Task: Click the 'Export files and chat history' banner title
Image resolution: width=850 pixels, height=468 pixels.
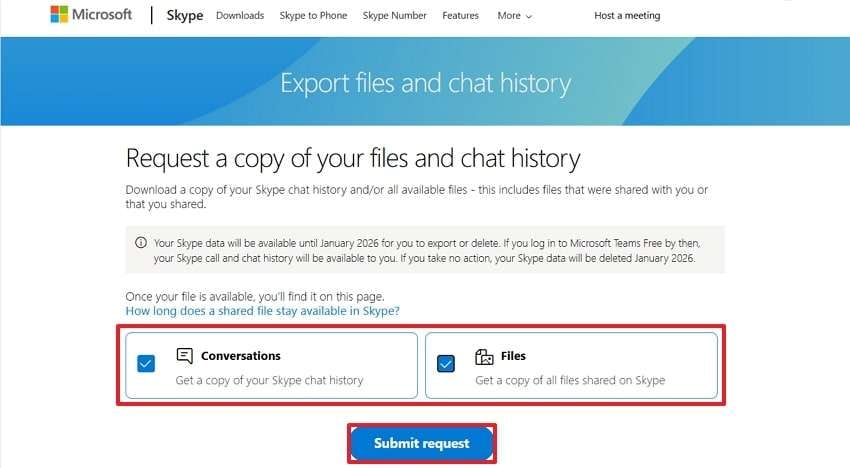Action: [426, 83]
